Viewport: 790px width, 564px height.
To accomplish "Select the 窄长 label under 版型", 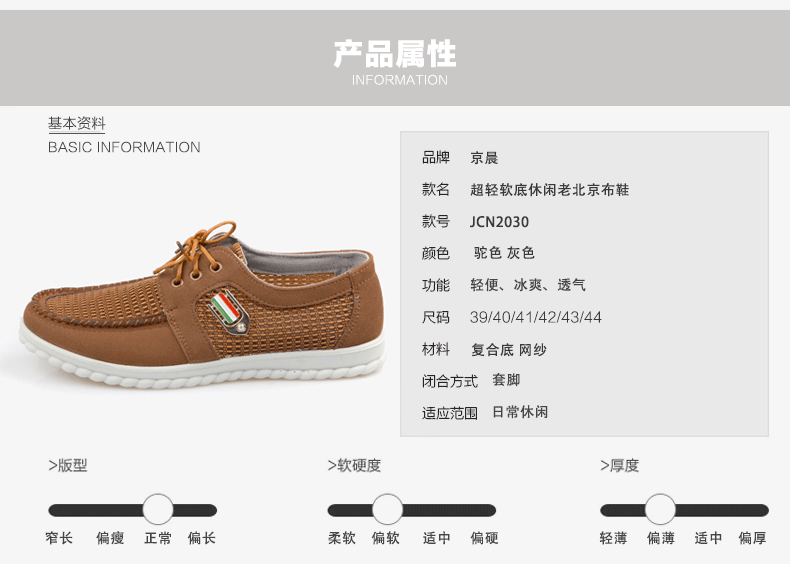I will (59, 538).
